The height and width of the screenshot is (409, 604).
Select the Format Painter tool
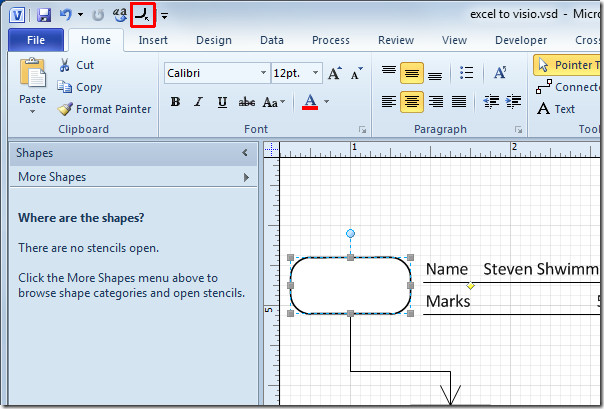point(104,109)
